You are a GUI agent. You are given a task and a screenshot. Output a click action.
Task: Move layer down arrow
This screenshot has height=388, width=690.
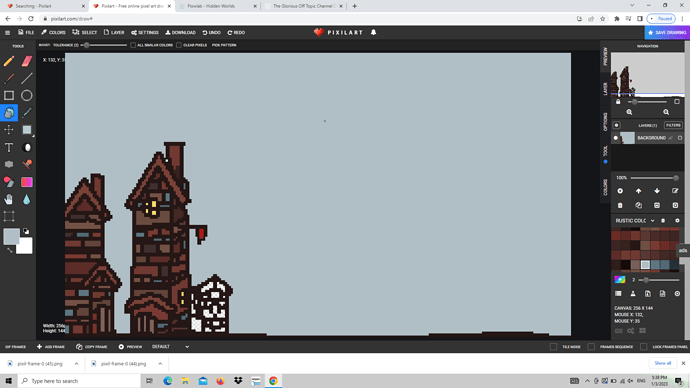point(657,191)
